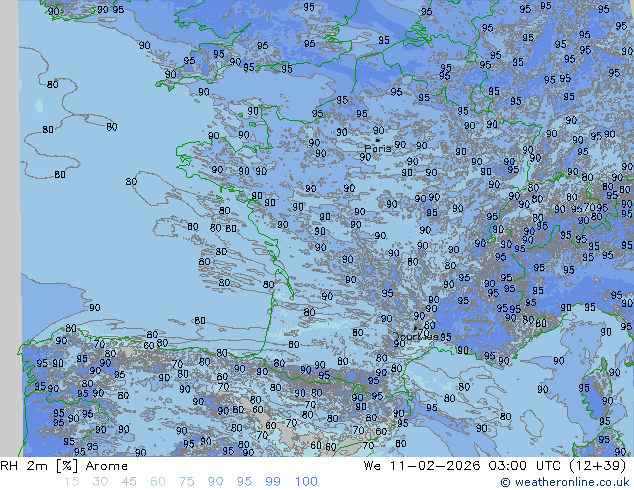Click the 'RH 2m [%] Arome' title text
This screenshot has width=634, height=490.
[x=64, y=466]
